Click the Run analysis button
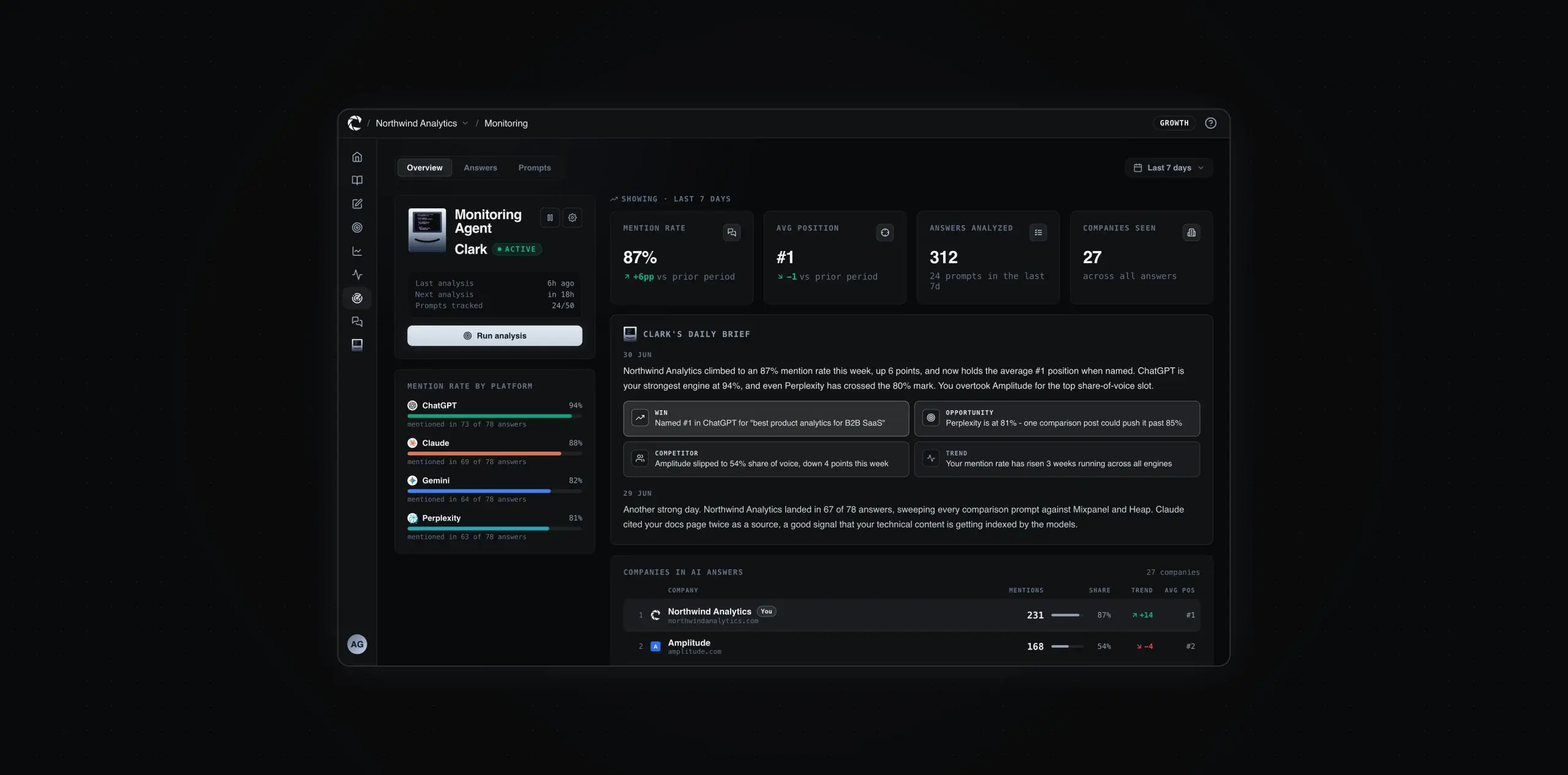 (495, 335)
